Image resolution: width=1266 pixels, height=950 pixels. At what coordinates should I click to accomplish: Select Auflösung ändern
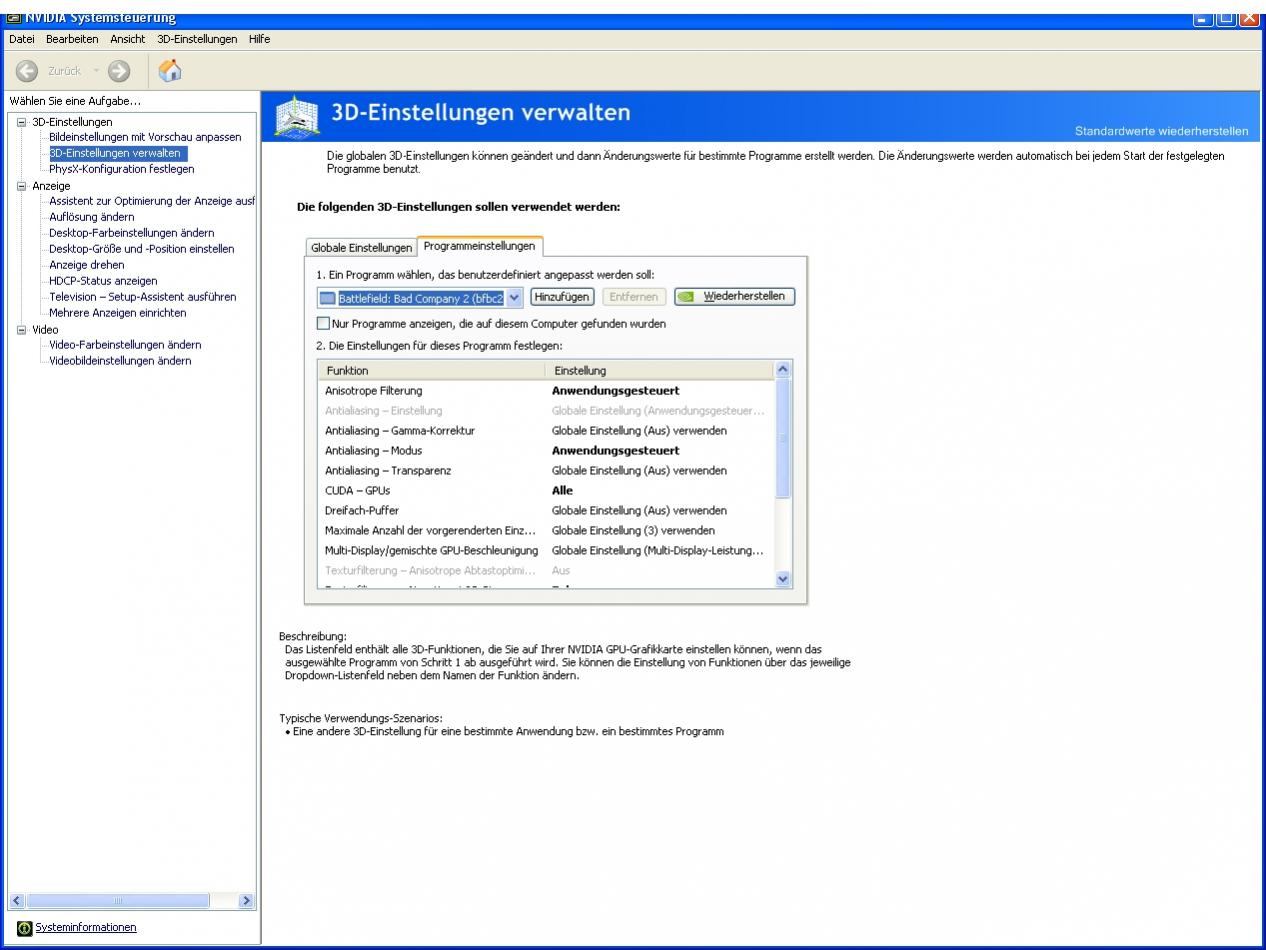91,217
